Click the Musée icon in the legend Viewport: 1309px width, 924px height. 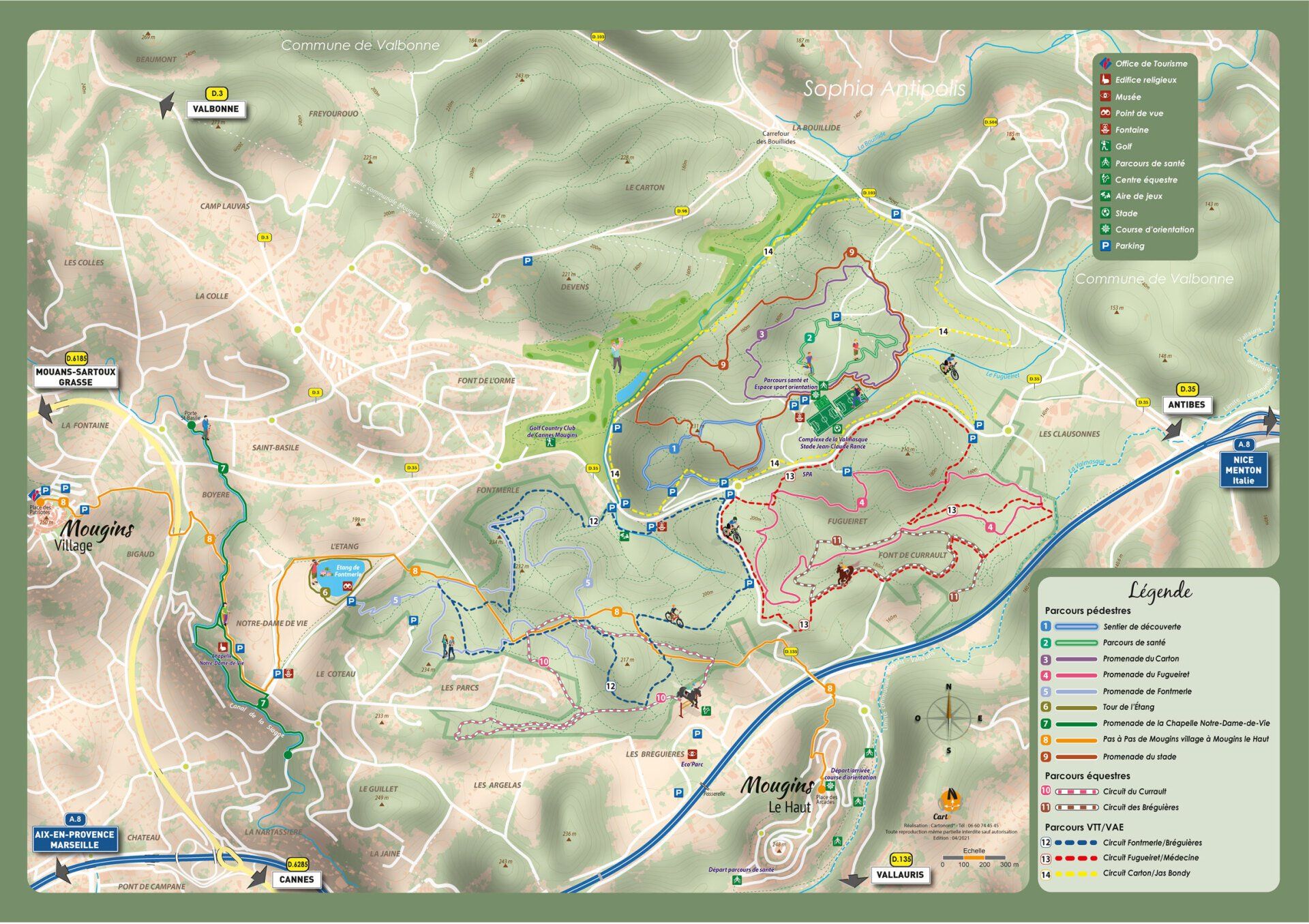(1105, 97)
